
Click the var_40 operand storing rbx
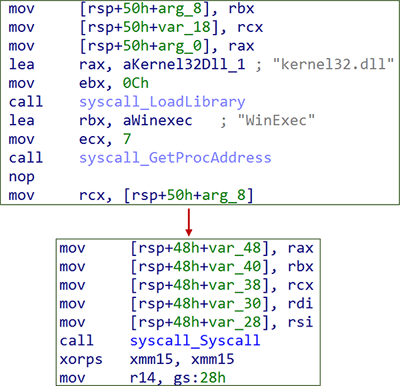235,267
